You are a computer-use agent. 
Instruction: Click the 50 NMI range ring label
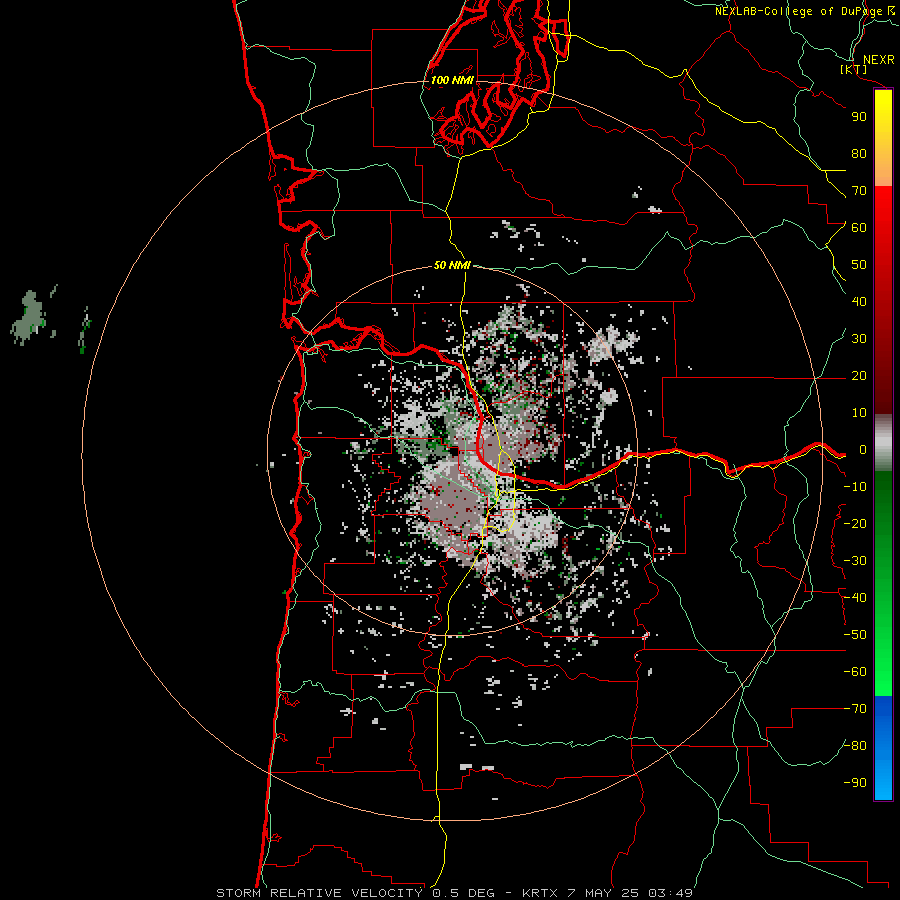[x=452, y=265]
